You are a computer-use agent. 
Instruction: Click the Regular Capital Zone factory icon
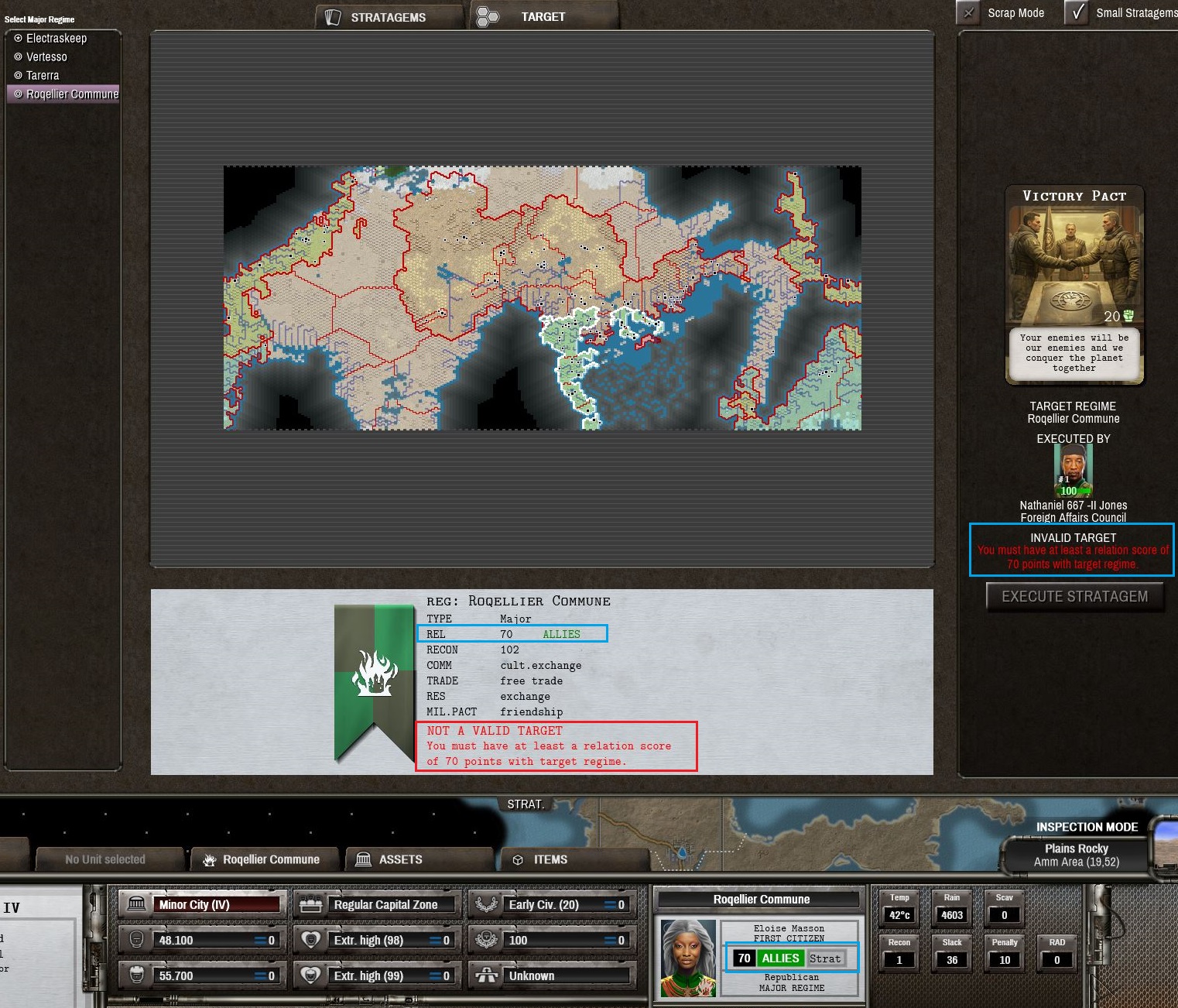[x=311, y=904]
